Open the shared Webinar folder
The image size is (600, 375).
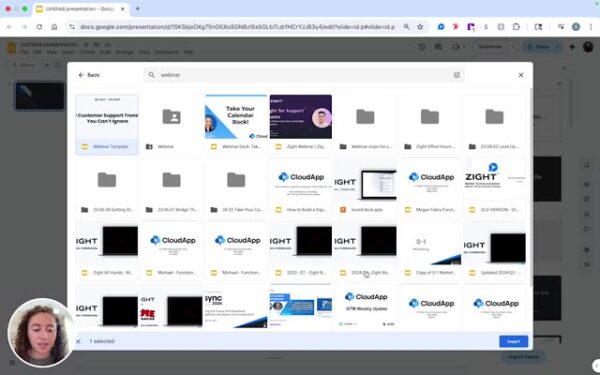pos(171,124)
